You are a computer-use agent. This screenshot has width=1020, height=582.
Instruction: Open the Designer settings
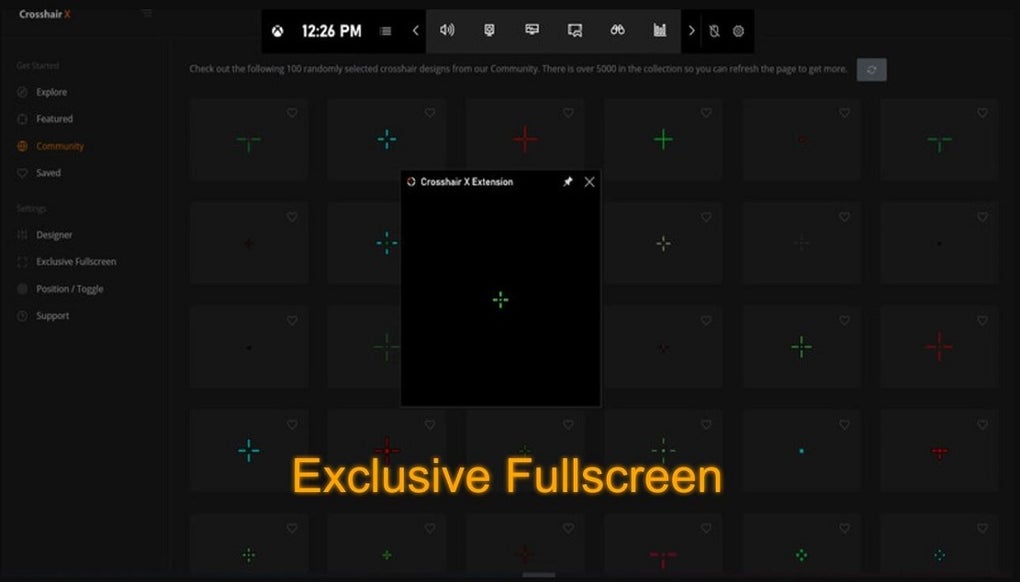54,235
